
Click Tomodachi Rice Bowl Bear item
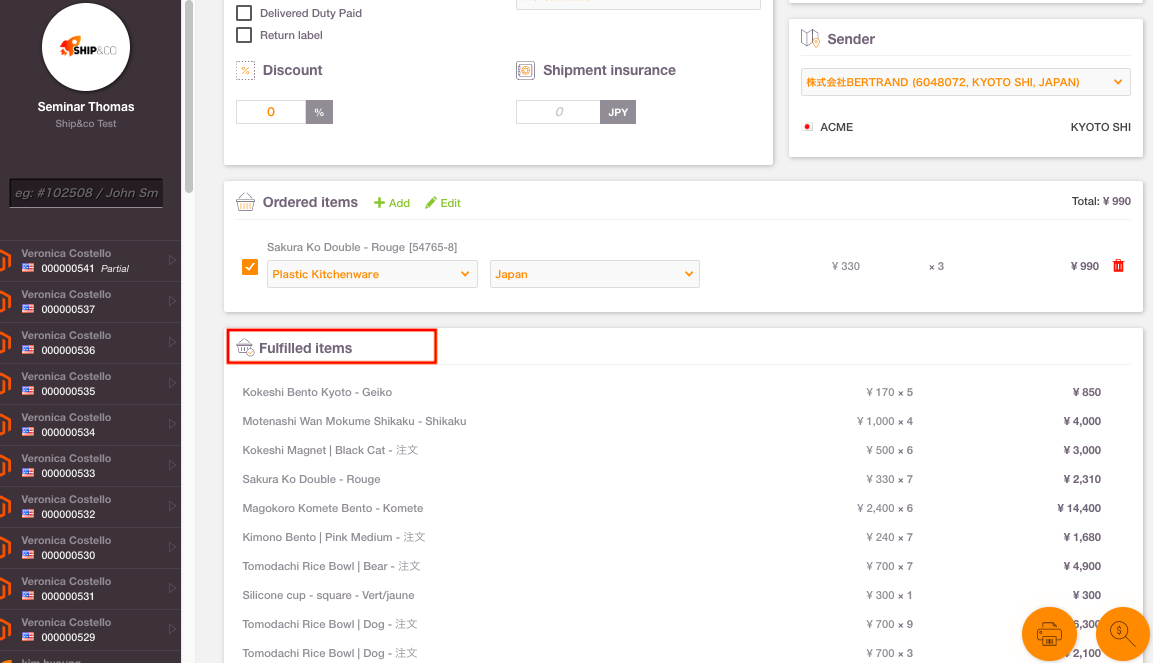[x=331, y=566]
